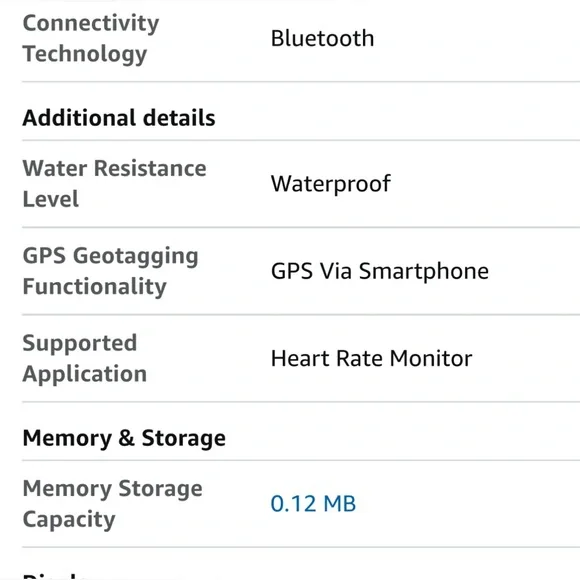This screenshot has width=580, height=580.
Task: Click the Water Resistance Level label
Action: coord(114,183)
